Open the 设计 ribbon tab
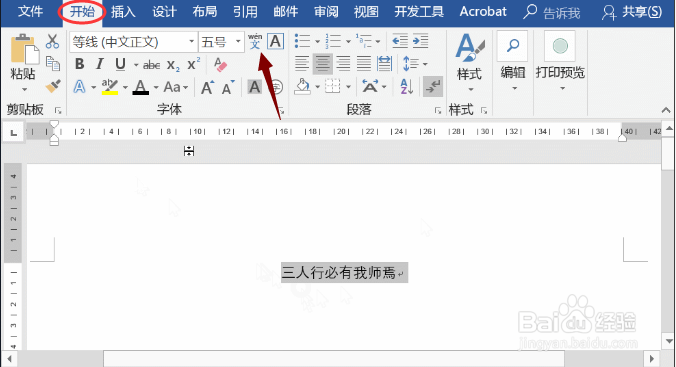The image size is (676, 367). [164, 12]
